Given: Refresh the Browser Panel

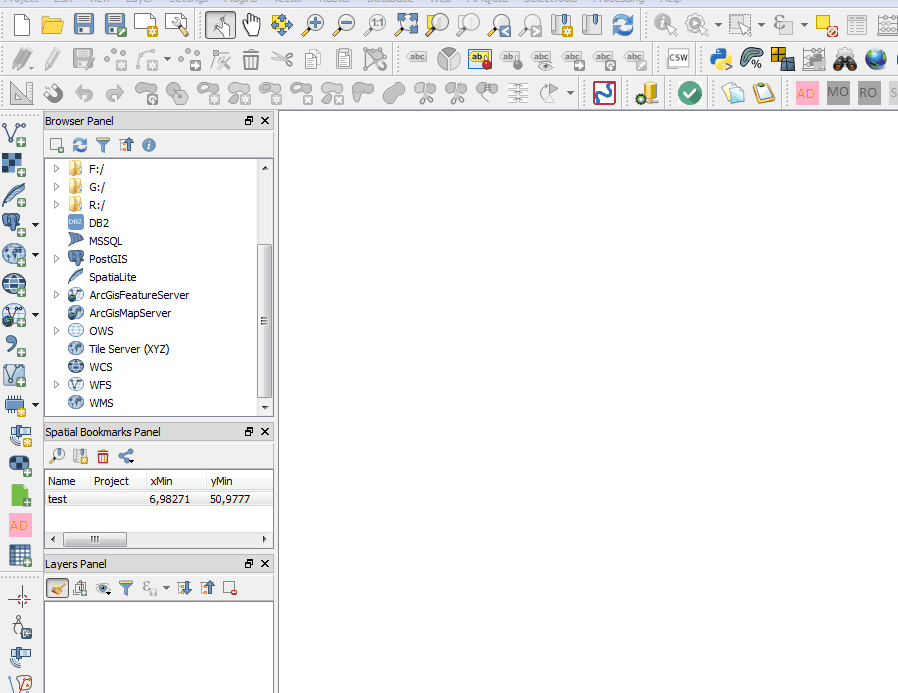Looking at the screenshot, I should coord(80,145).
